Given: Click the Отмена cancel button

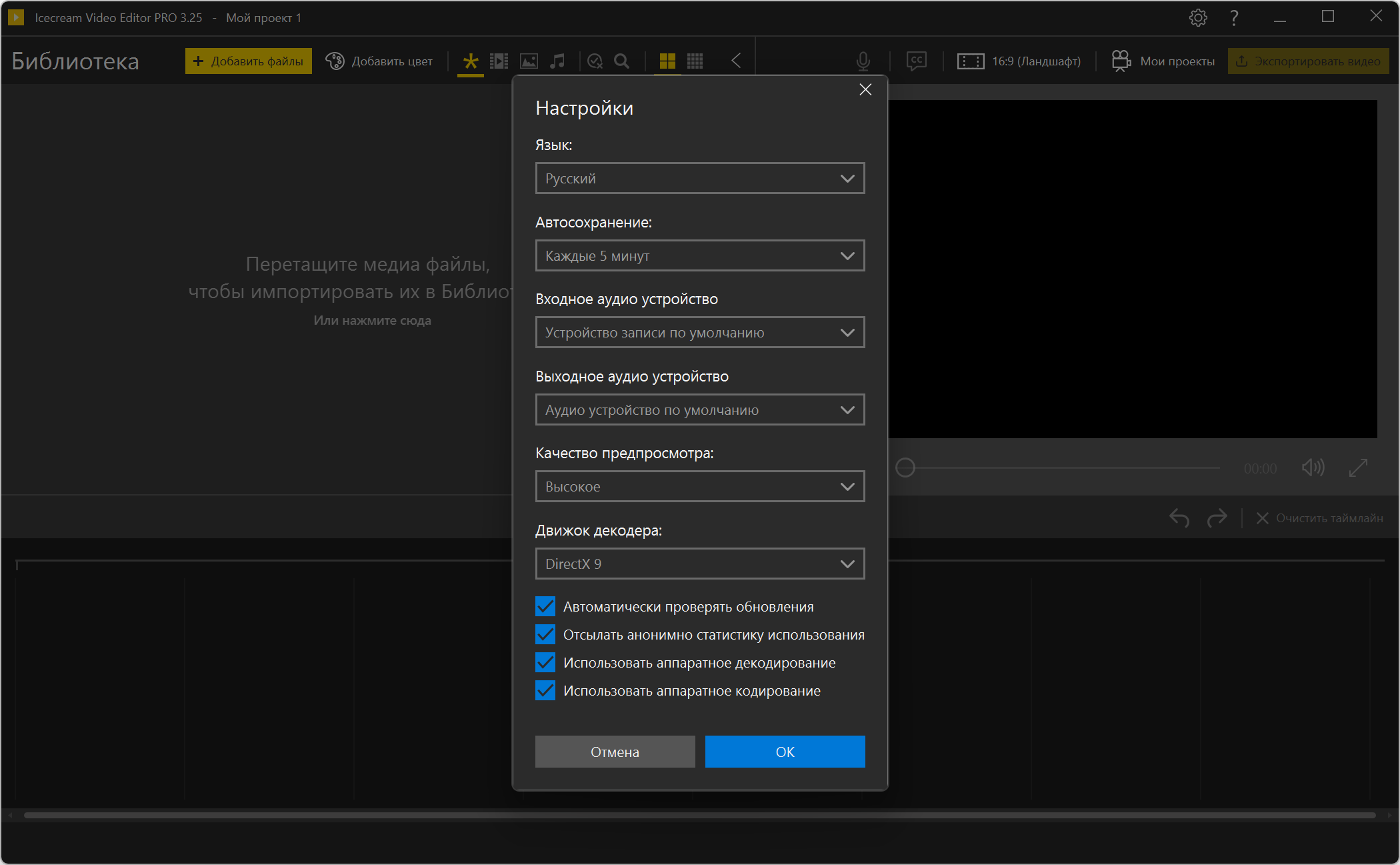Looking at the screenshot, I should pyautogui.click(x=615, y=752).
